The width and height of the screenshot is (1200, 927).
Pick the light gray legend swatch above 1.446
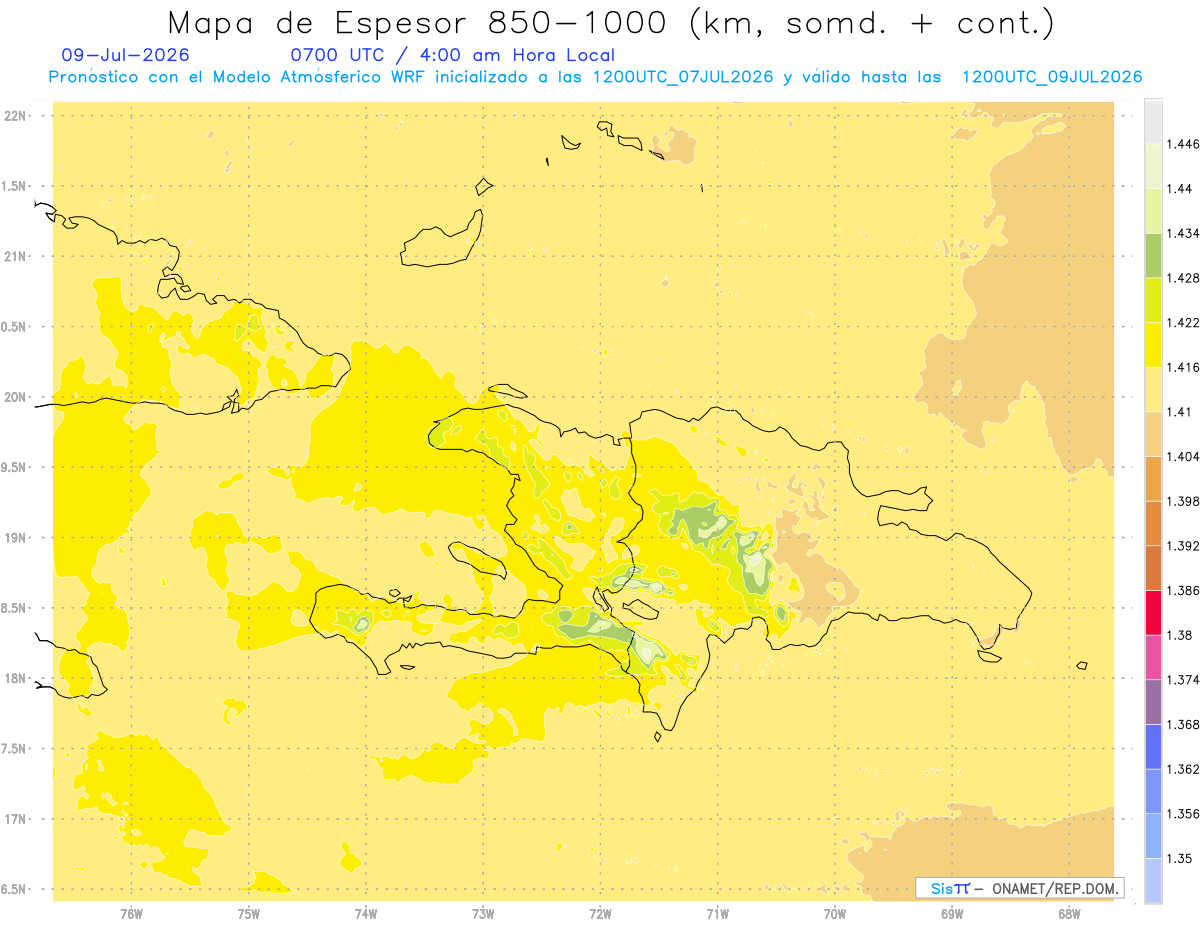tap(1153, 121)
